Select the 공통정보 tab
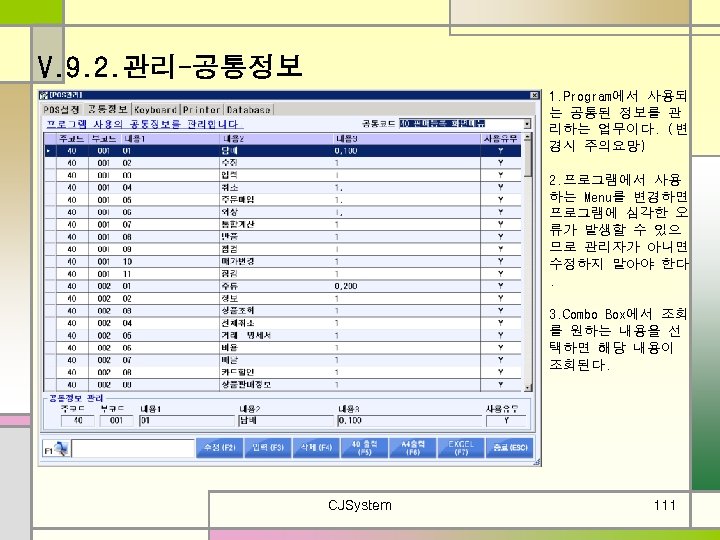Viewport: 720px width, 540px height. coord(107,109)
